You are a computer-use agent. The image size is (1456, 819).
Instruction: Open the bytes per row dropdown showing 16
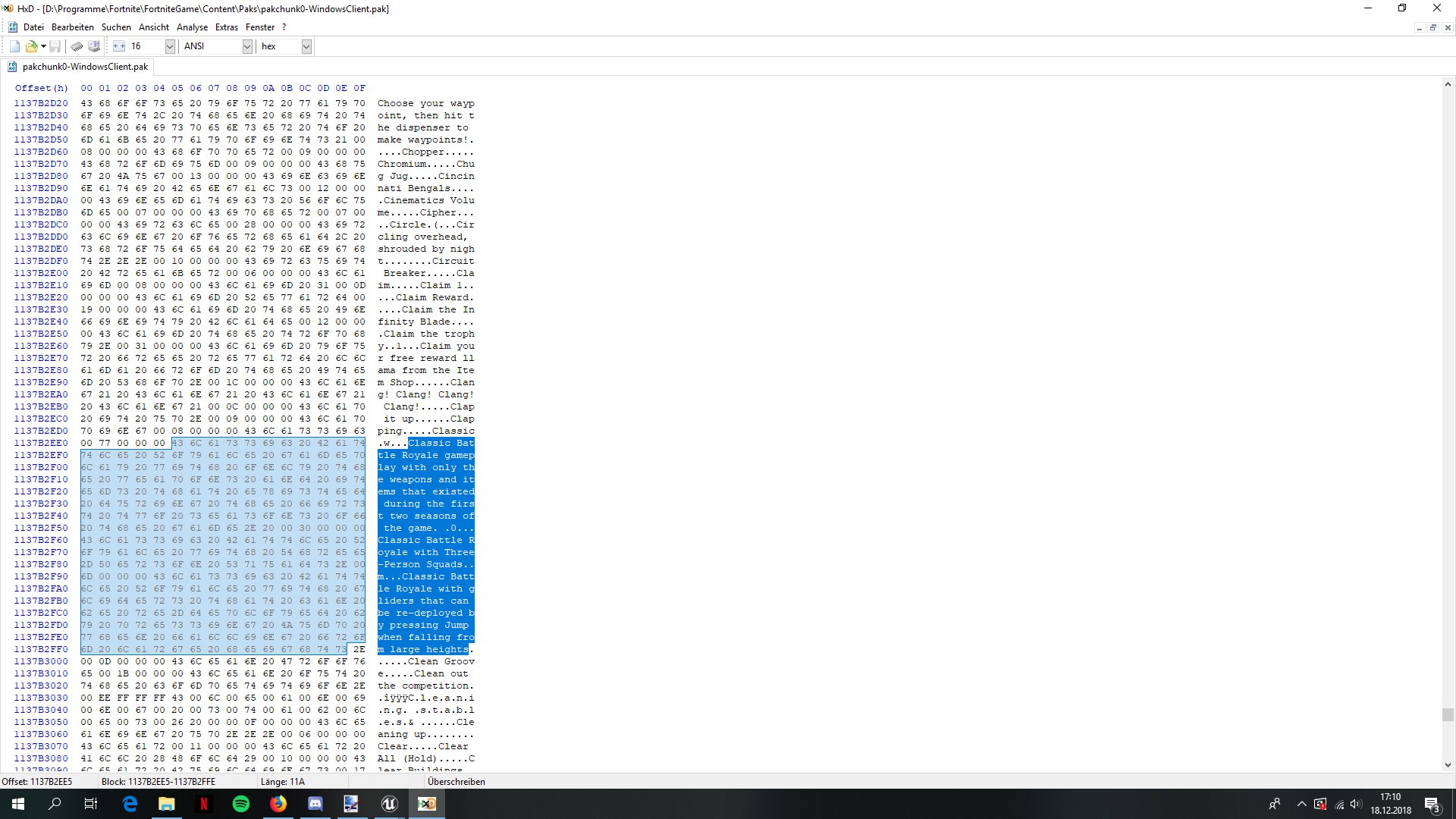[x=170, y=46]
